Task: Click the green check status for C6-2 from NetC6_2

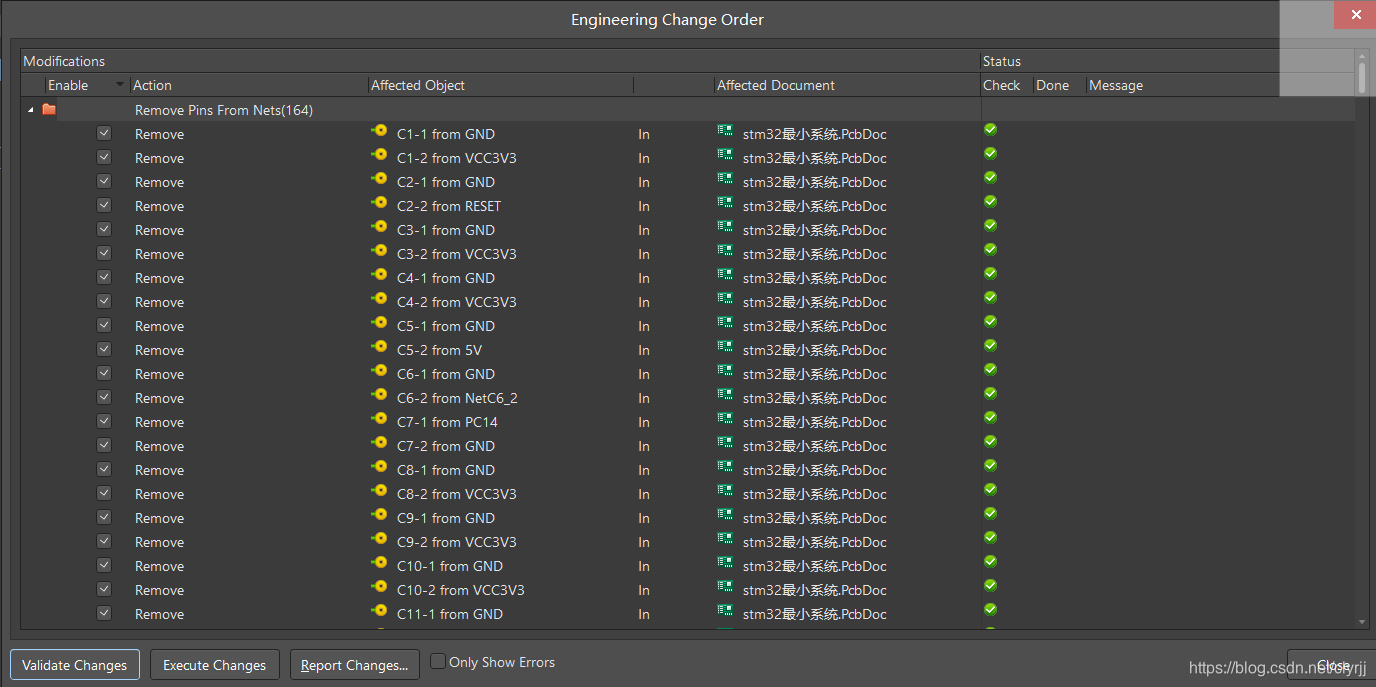Action: [990, 394]
